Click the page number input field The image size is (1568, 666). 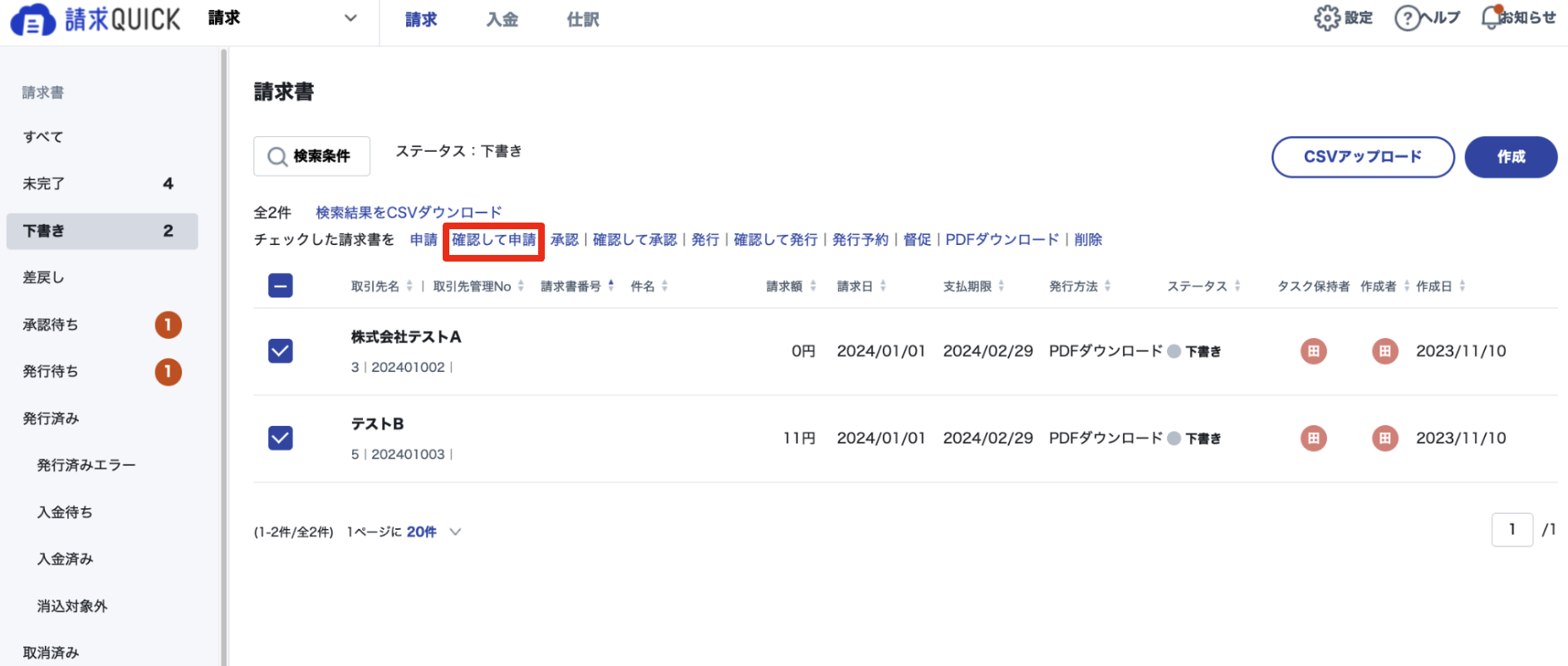click(x=1512, y=530)
